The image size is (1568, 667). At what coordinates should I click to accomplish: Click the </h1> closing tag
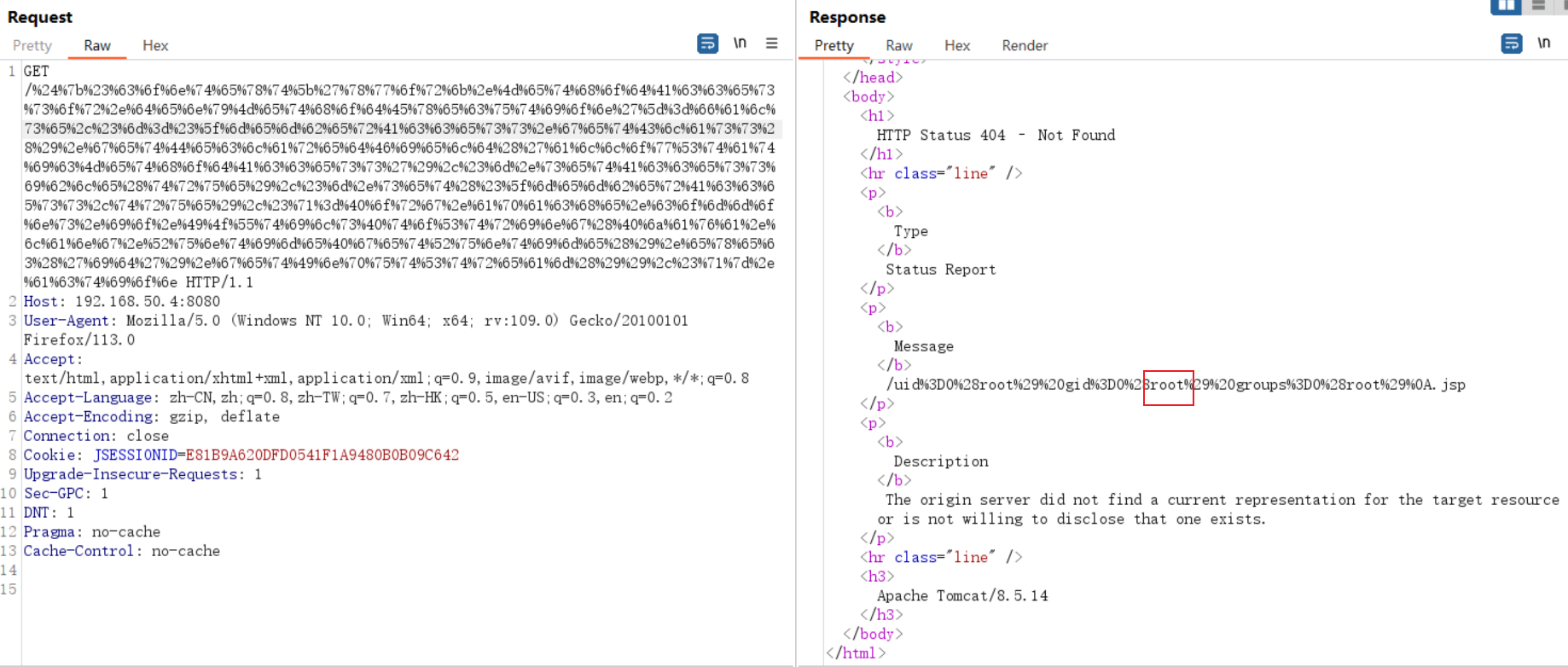881,154
